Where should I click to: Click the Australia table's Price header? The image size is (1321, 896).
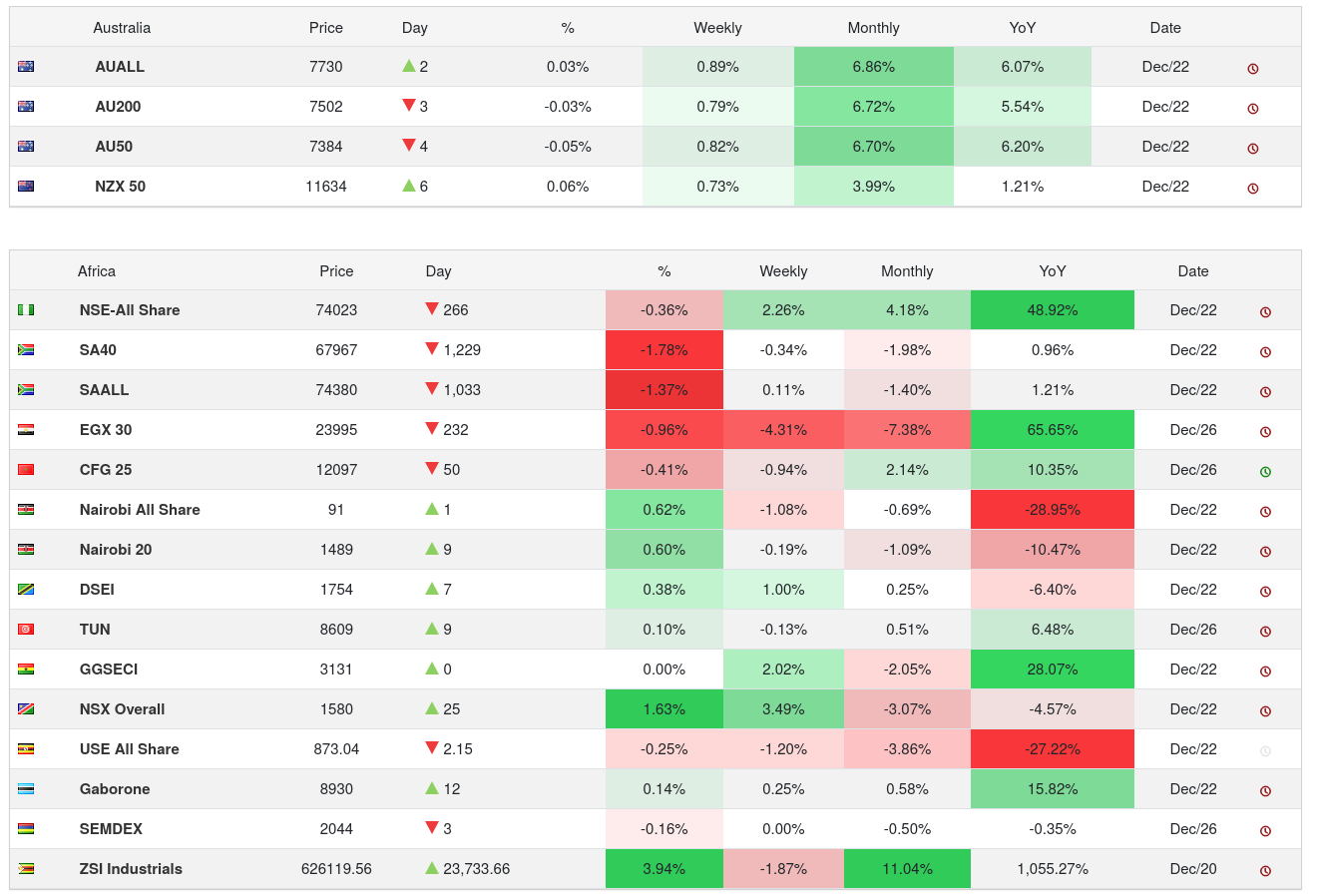click(326, 28)
